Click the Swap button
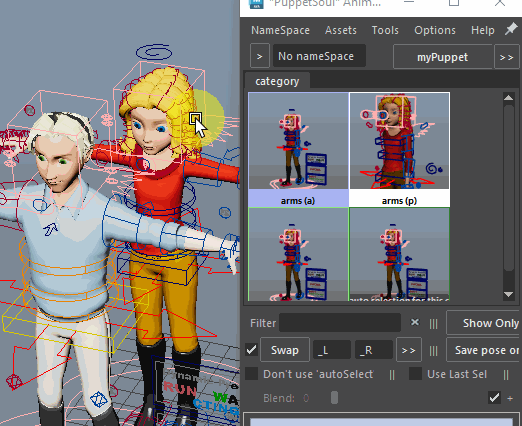This screenshot has height=426, width=522. tap(285, 350)
